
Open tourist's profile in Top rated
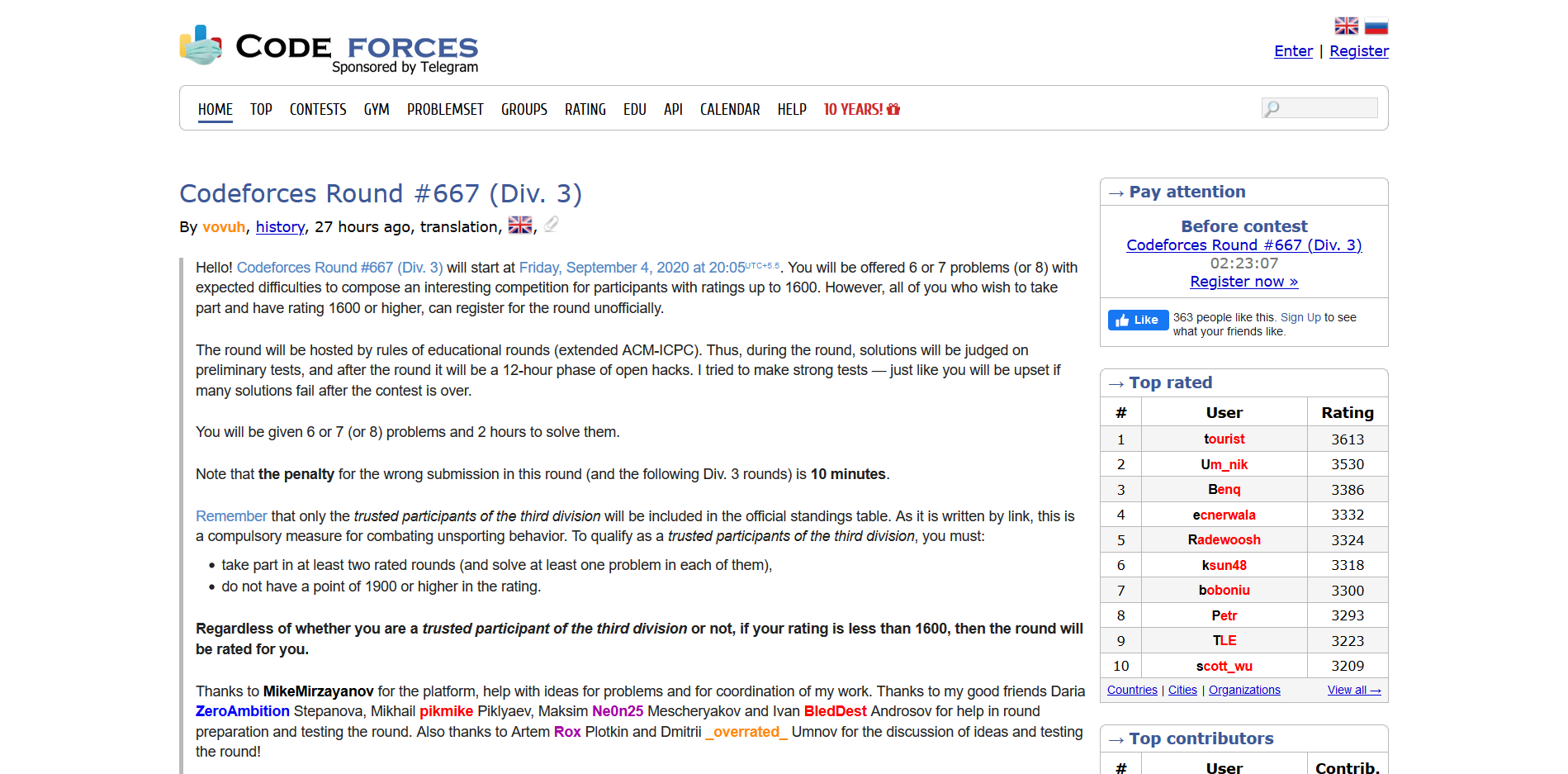(1224, 439)
